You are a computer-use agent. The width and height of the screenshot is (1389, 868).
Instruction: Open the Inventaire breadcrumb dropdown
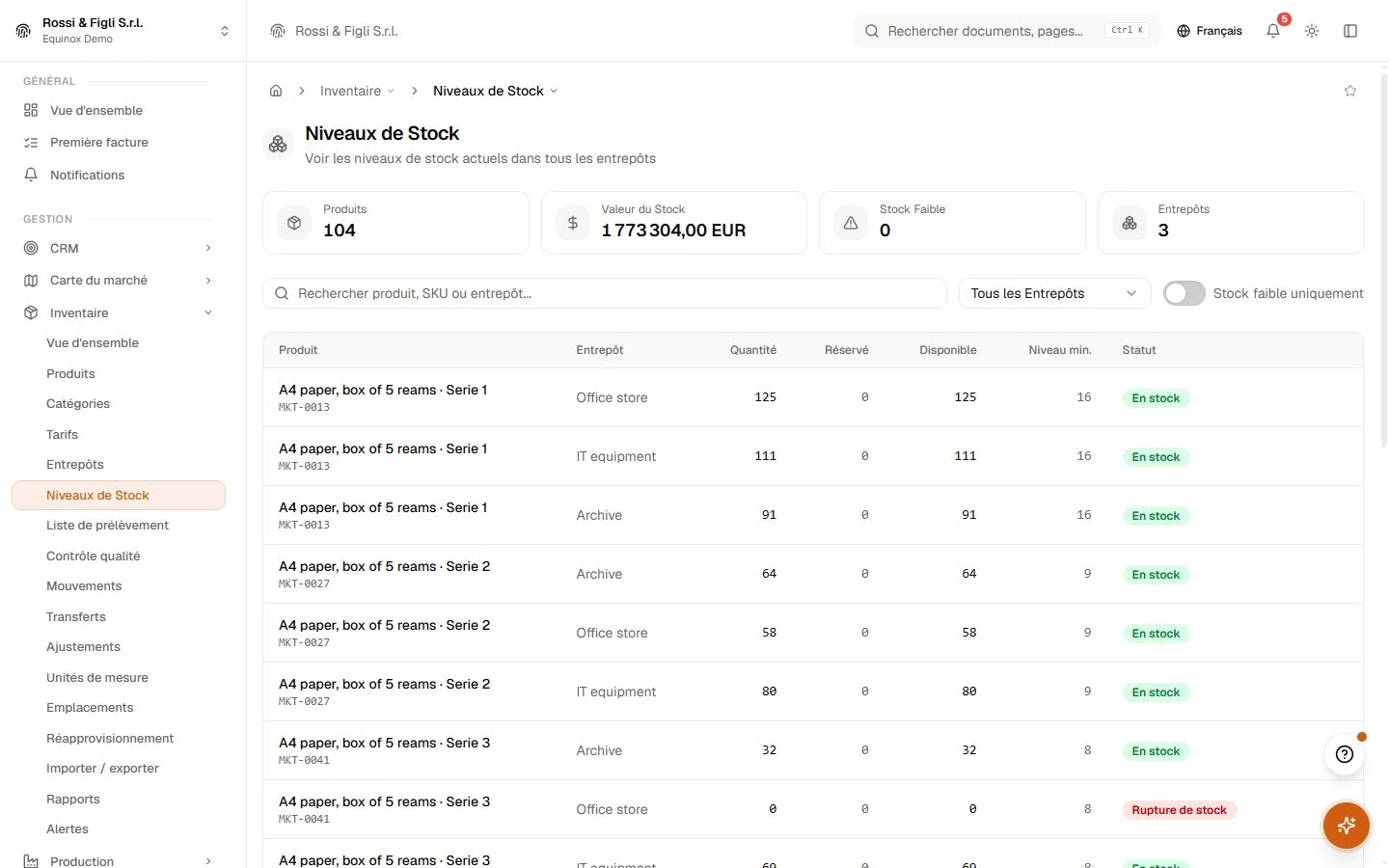(357, 91)
